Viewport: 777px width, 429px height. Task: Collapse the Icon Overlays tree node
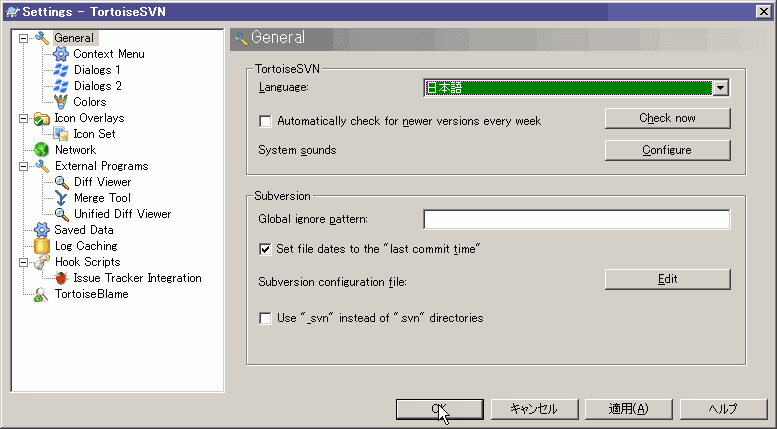(23, 118)
